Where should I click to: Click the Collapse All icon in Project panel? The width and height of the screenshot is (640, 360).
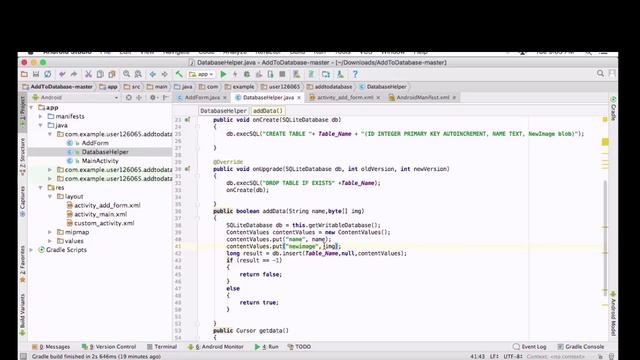(x=139, y=98)
